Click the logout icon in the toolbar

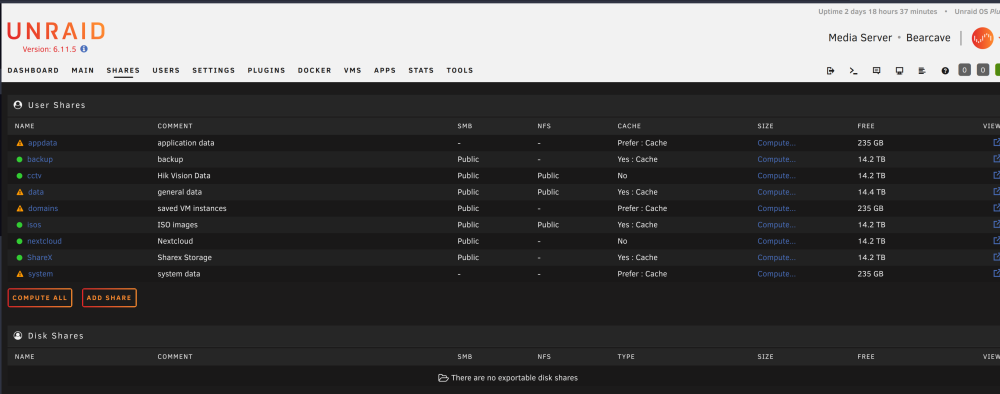pos(830,71)
